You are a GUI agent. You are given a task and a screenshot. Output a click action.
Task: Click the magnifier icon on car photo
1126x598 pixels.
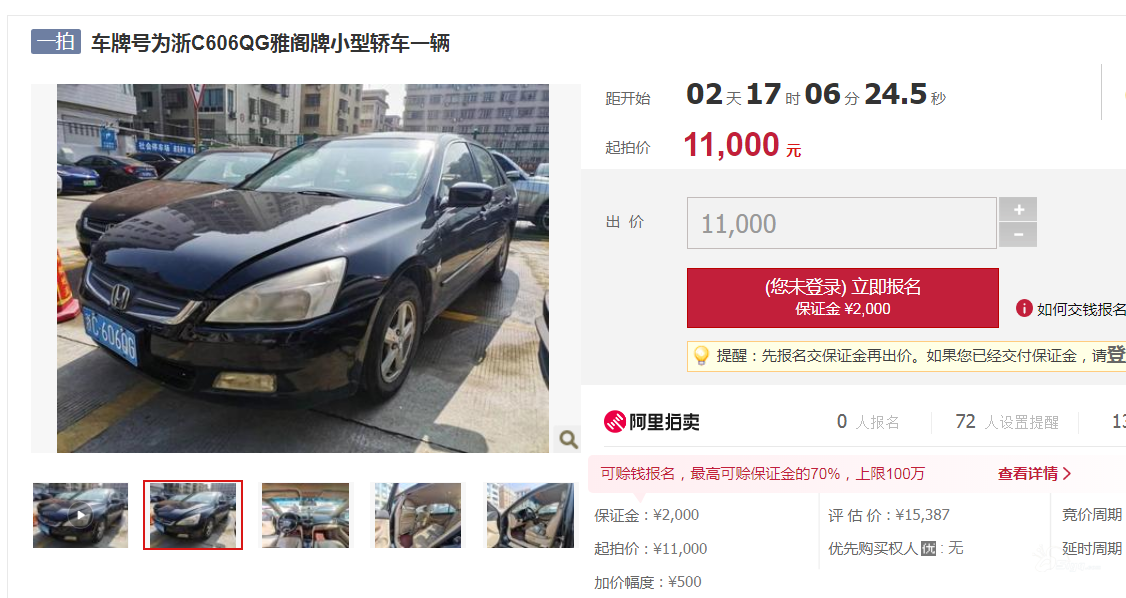[568, 439]
